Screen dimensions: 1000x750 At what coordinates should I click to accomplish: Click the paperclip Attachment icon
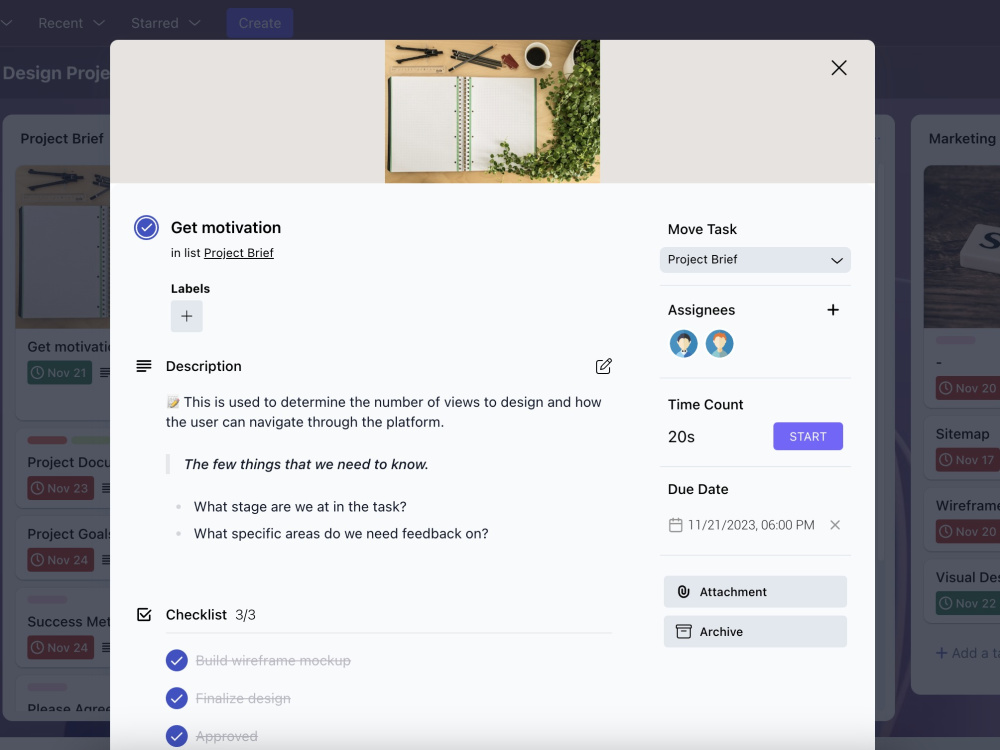[x=683, y=591]
